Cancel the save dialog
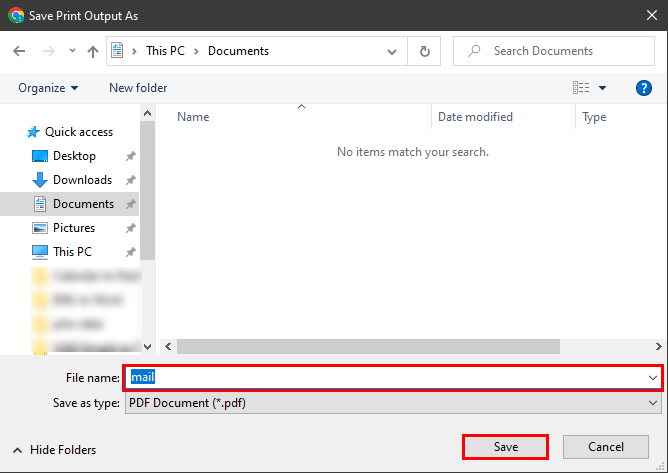The image size is (668, 473). point(606,447)
